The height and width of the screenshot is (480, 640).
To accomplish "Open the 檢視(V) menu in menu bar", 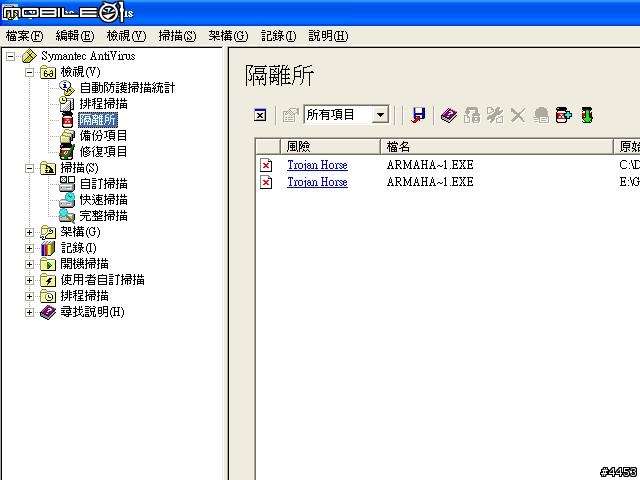I will click(126, 36).
